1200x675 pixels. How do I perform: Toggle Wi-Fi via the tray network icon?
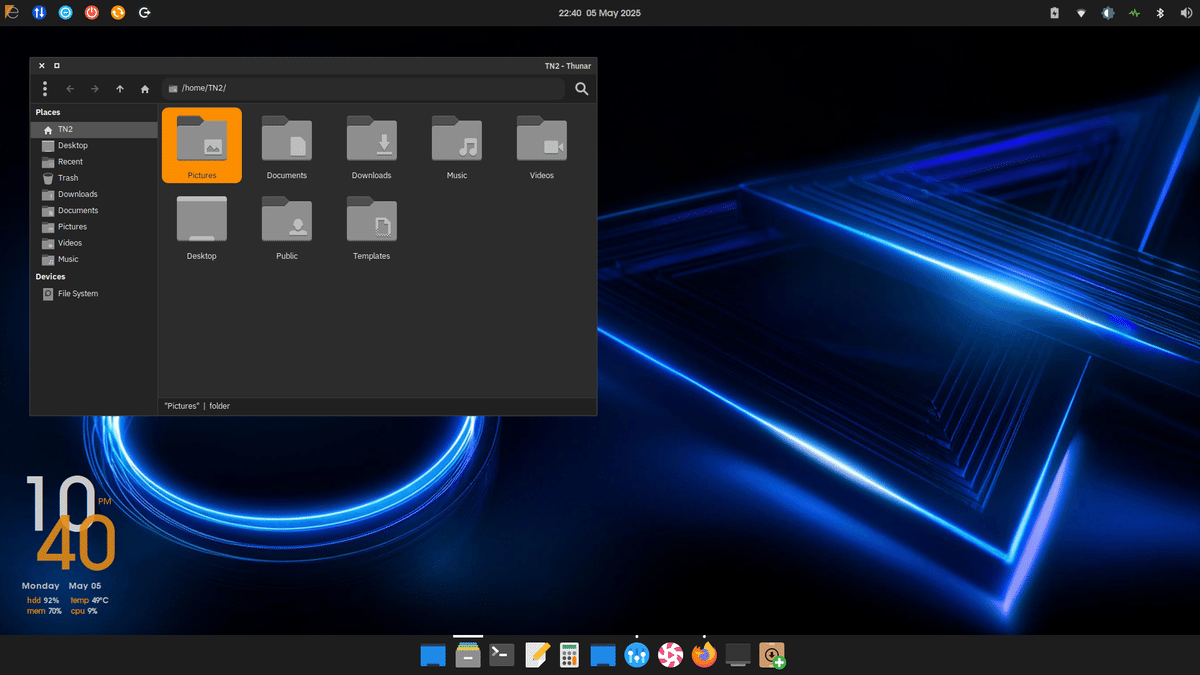tap(1081, 13)
